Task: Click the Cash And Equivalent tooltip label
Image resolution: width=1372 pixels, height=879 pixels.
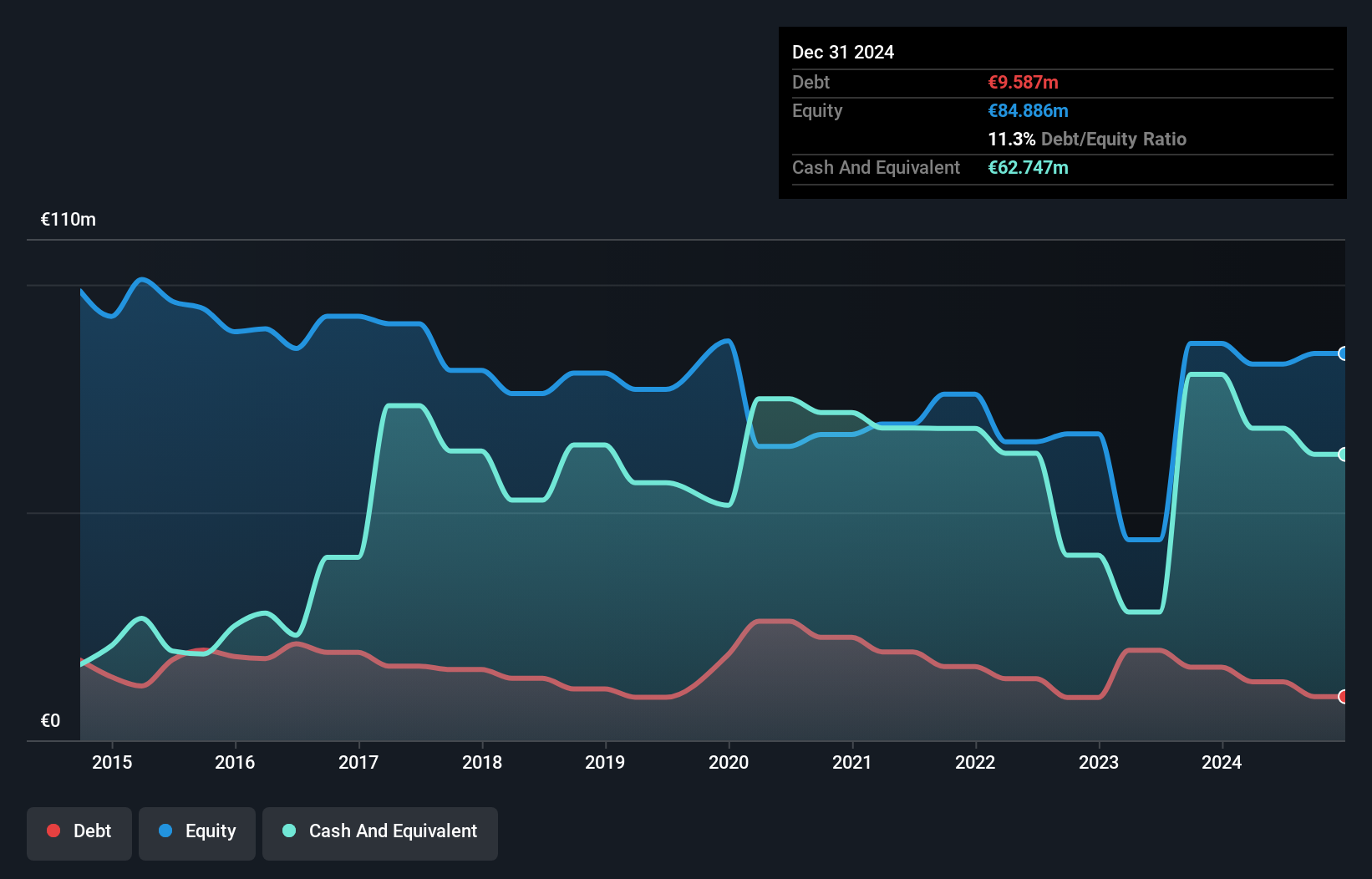Action: 876,167
